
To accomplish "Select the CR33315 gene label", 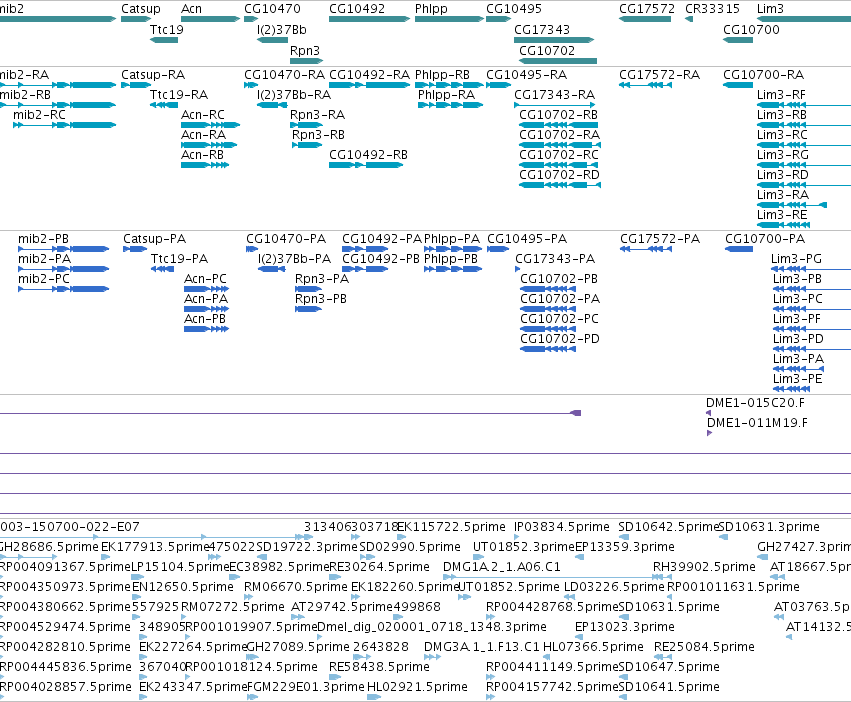I will (x=712, y=9).
